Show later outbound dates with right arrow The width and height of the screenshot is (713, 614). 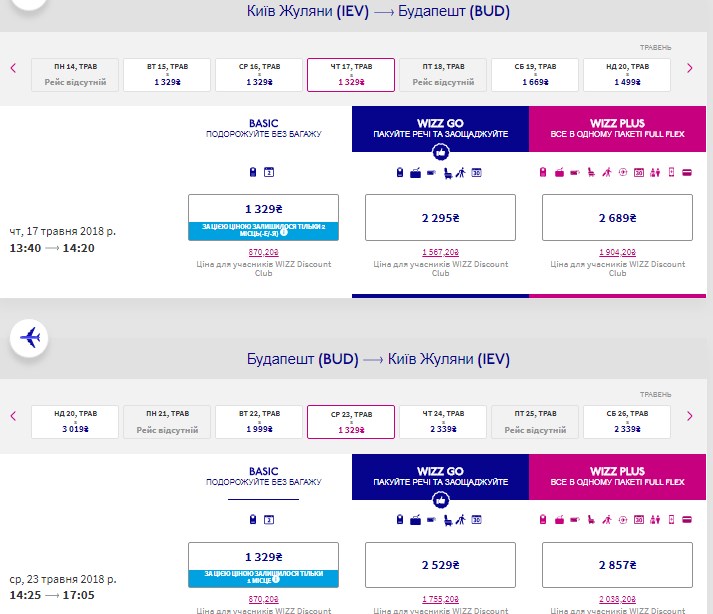[x=689, y=68]
